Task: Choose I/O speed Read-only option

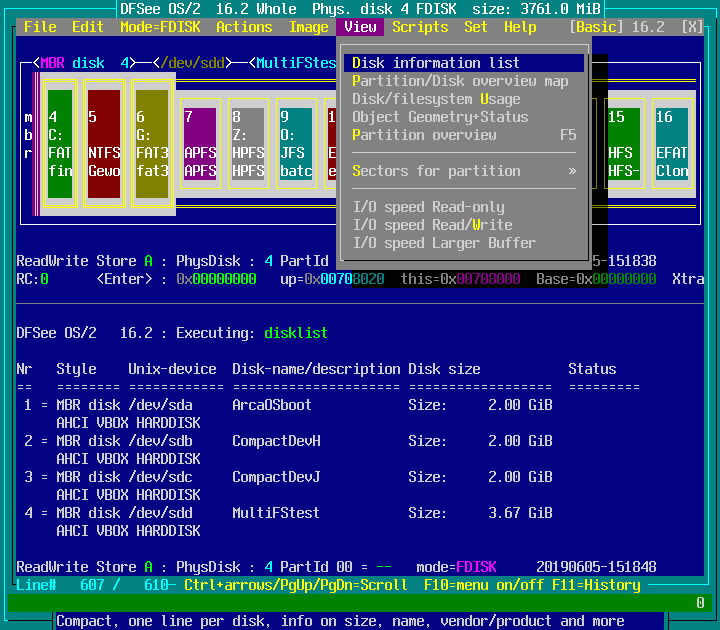Action: pos(428,207)
